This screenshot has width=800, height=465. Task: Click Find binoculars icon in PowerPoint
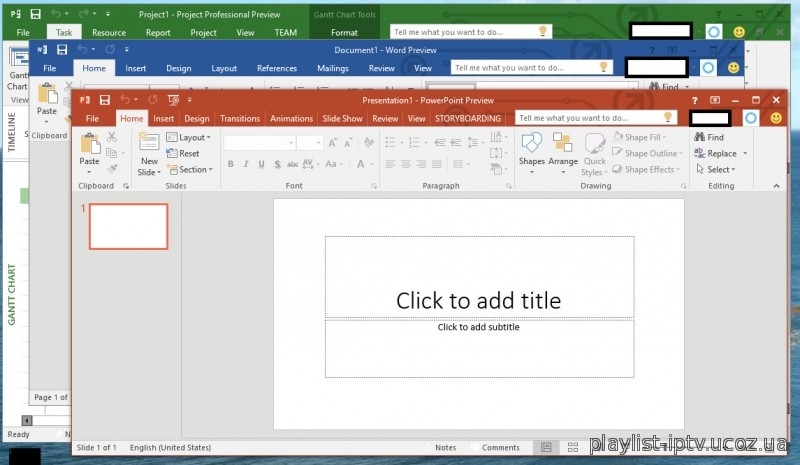[x=699, y=137]
